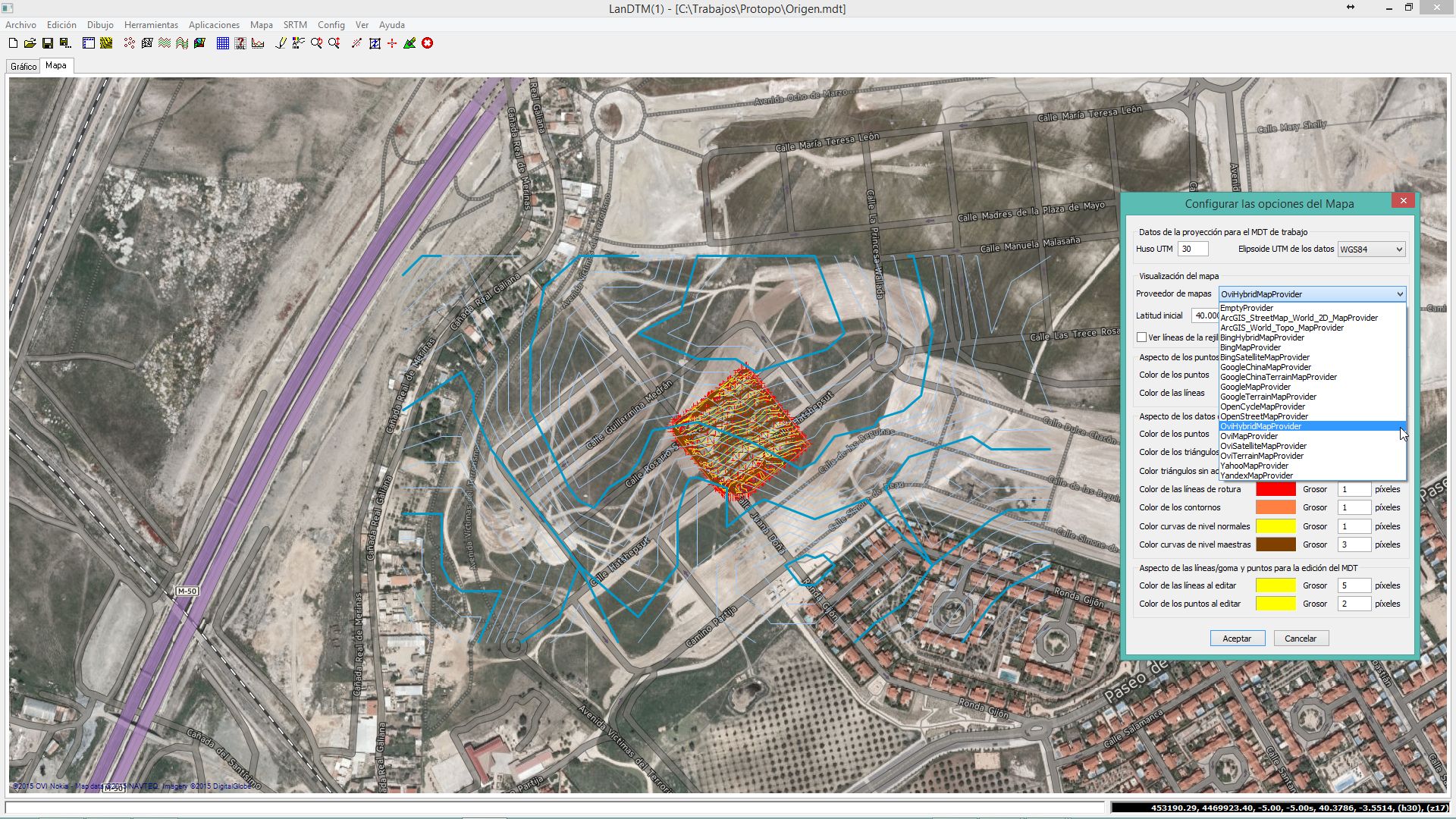1456x819 pixels.
Task: Open the Archivo menu
Action: (x=20, y=25)
